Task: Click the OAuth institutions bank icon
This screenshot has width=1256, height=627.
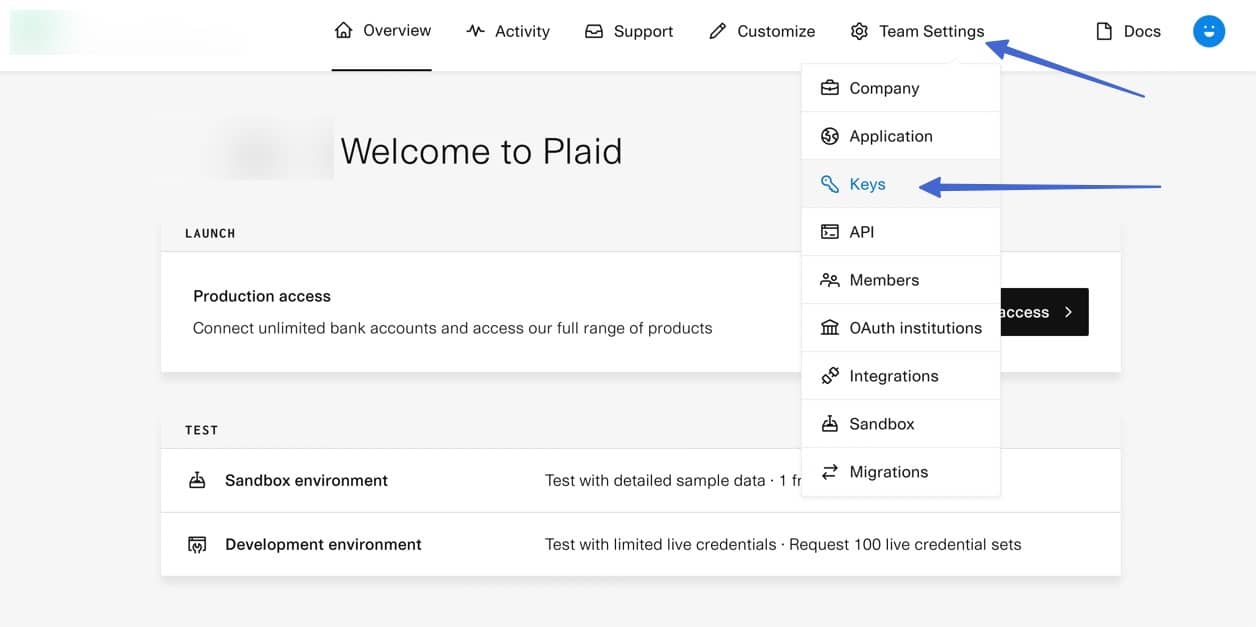Action: coord(830,328)
